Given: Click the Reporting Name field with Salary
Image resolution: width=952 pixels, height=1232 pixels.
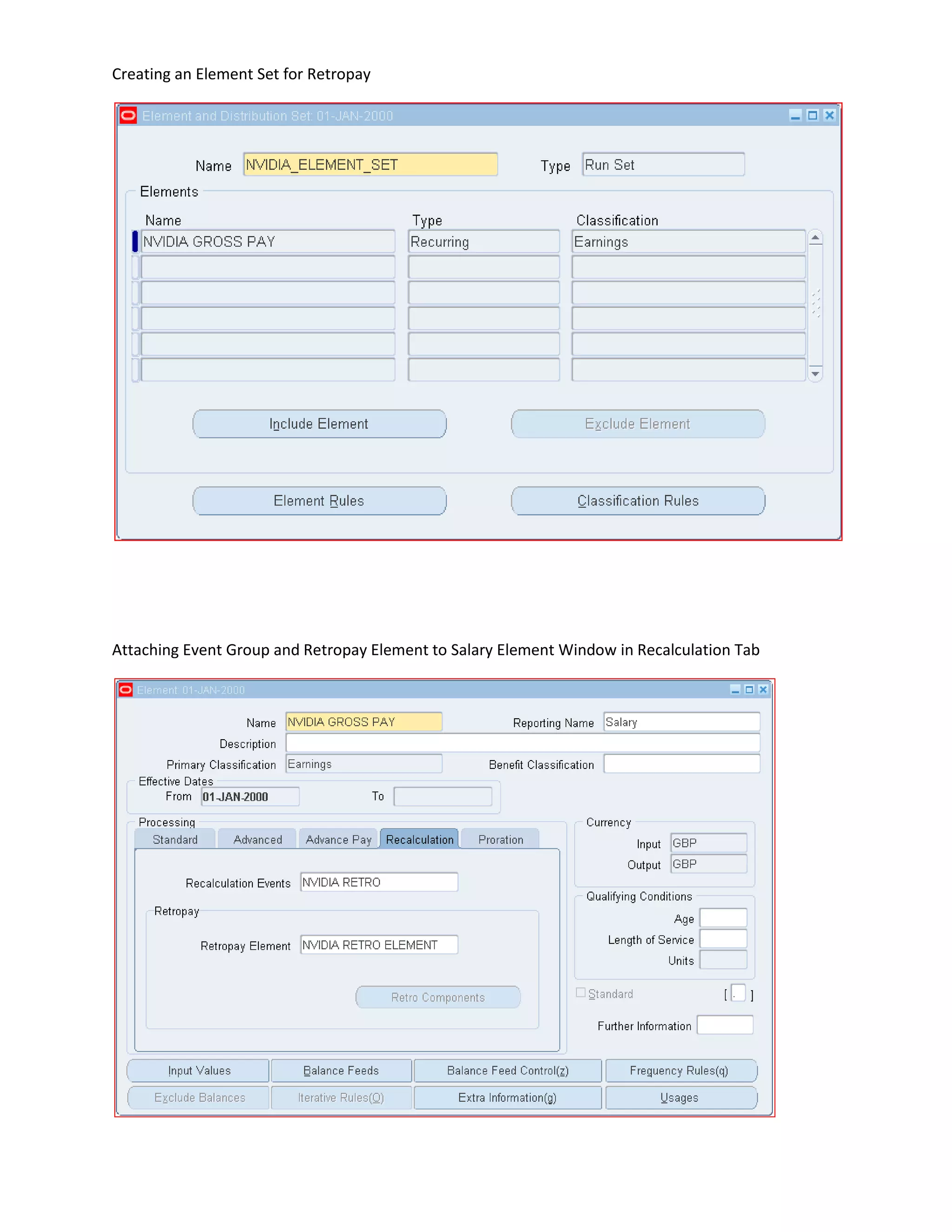Looking at the screenshot, I should click(x=682, y=722).
